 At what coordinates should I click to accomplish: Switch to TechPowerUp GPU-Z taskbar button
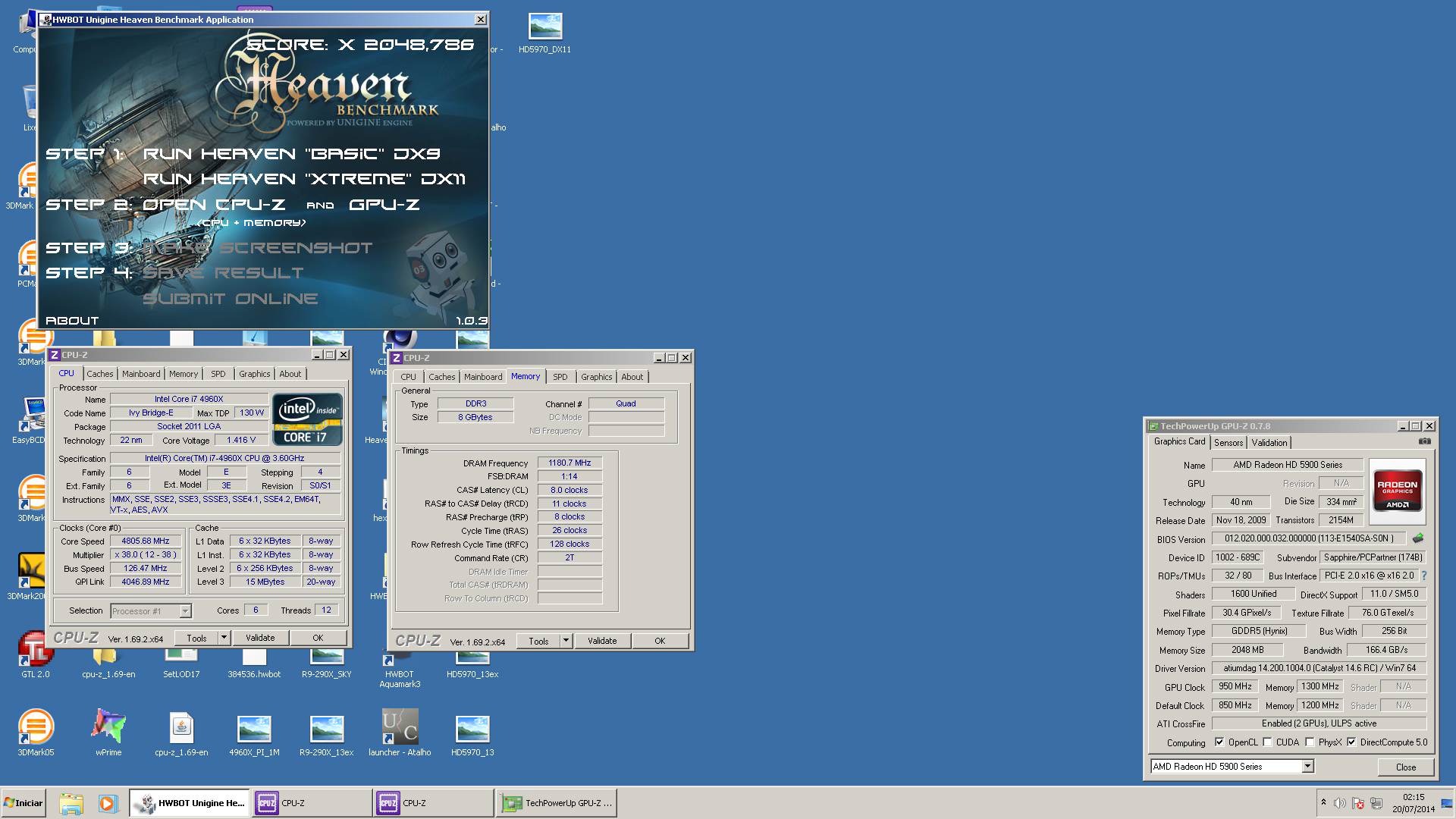[557, 803]
